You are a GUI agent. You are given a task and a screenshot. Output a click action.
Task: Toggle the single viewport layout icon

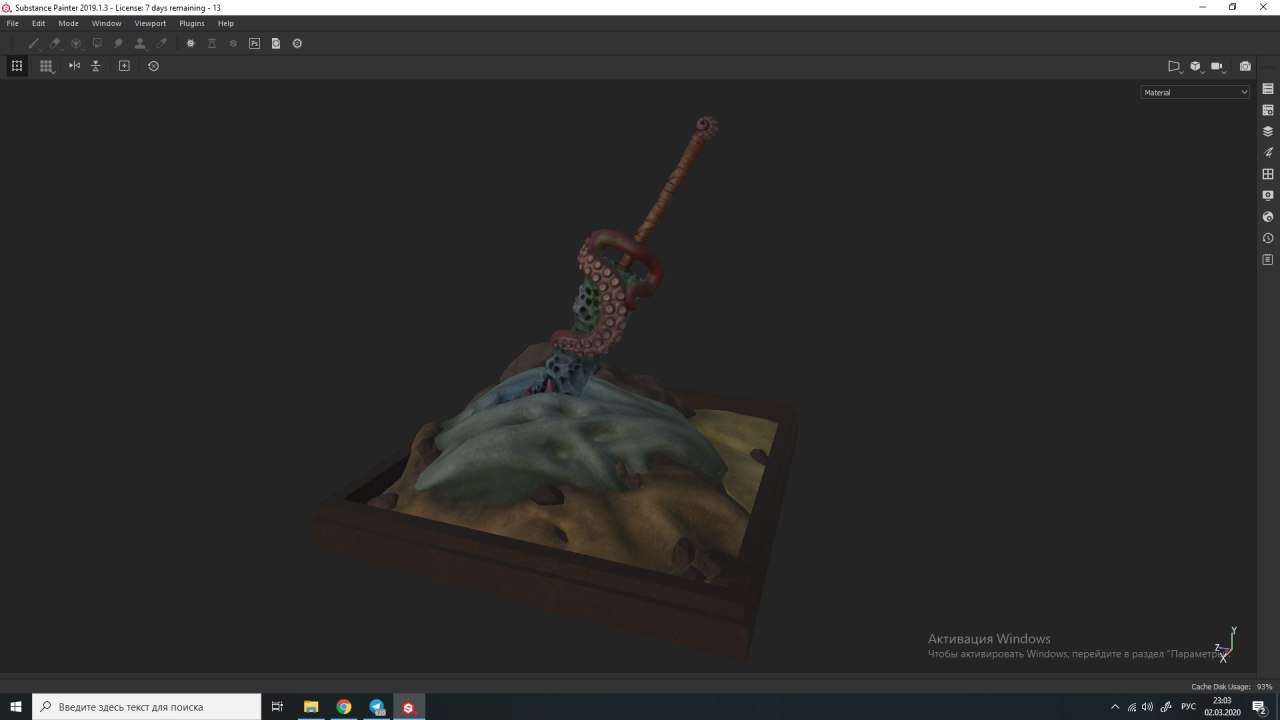pyautogui.click(x=17, y=66)
